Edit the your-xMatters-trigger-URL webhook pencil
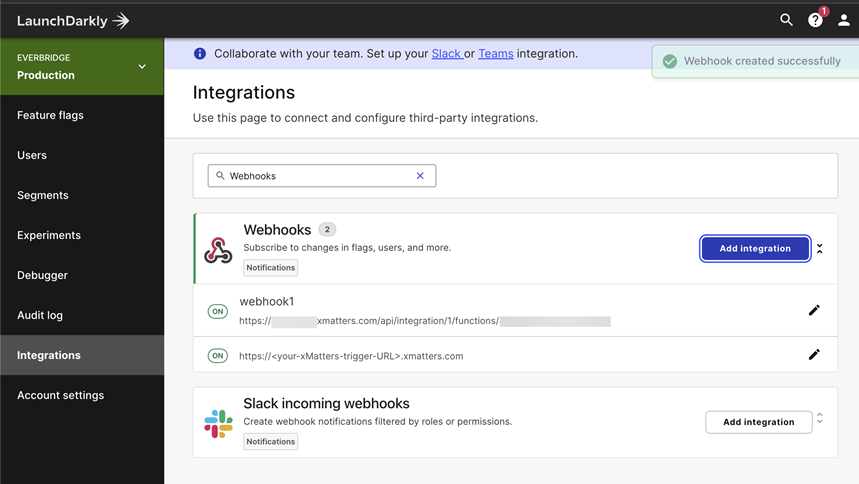This screenshot has height=484, width=859. coord(814,355)
